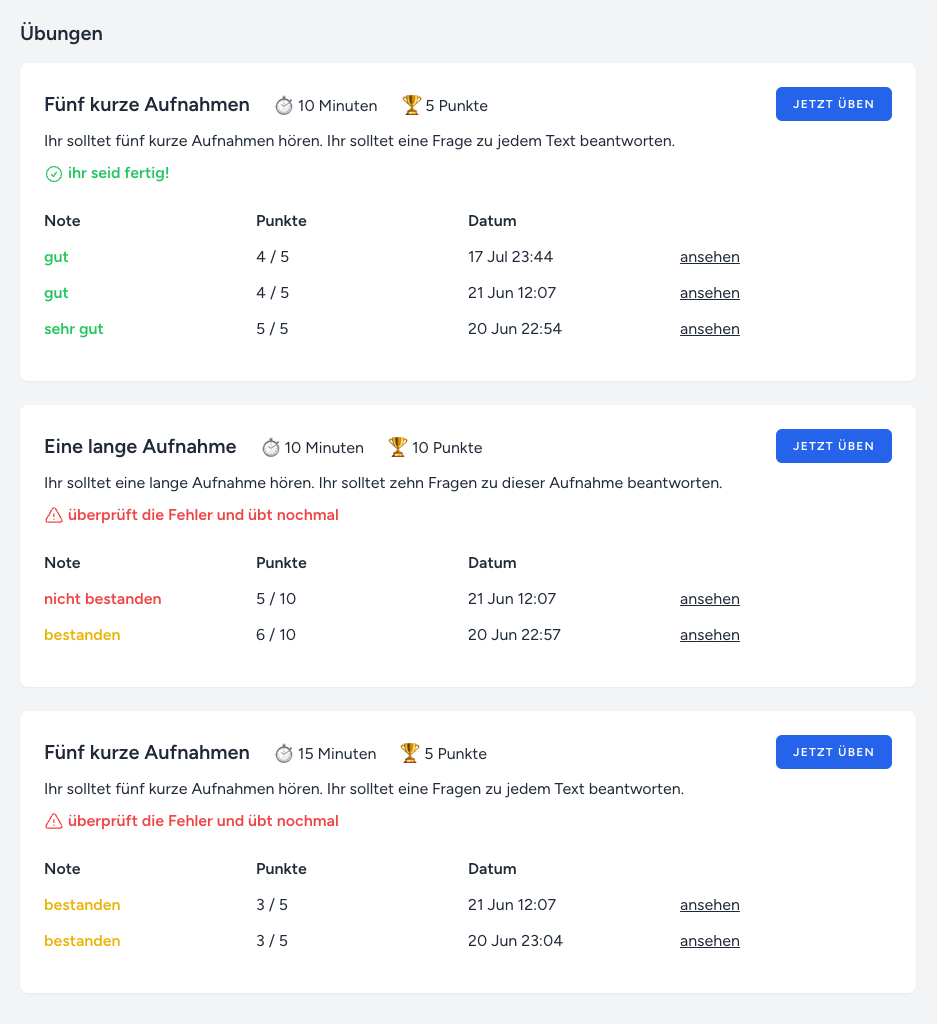Click the stopwatch icon in Eine lange Aufnahme

(x=271, y=448)
